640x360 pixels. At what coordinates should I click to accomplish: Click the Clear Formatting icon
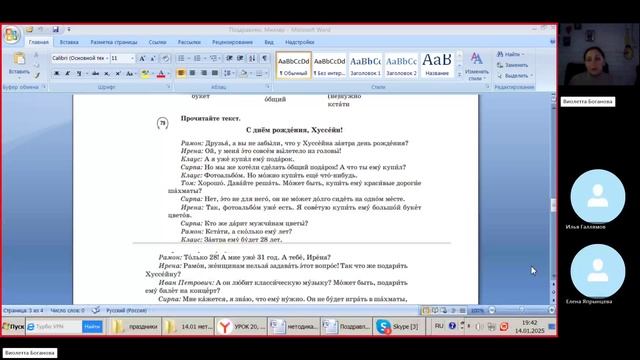pyautogui.click(x=165, y=58)
